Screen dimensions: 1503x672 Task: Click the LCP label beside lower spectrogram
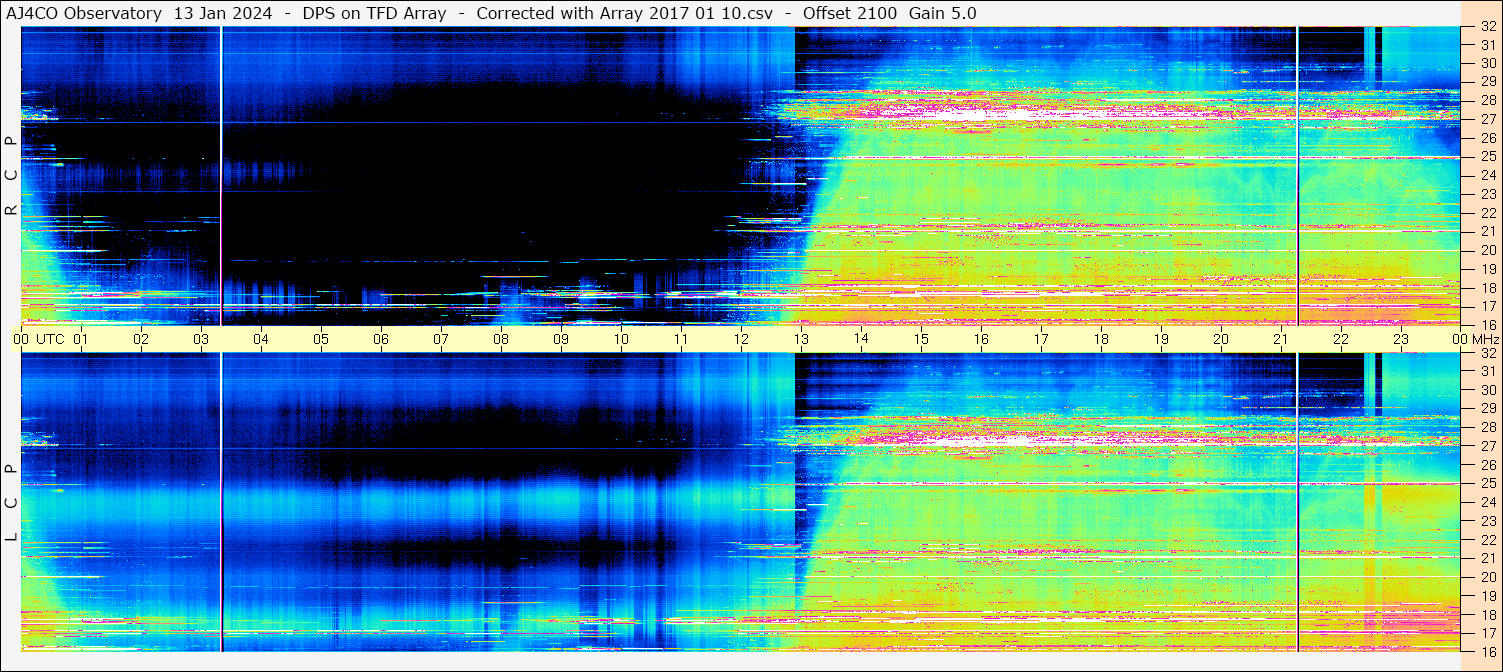(11, 503)
